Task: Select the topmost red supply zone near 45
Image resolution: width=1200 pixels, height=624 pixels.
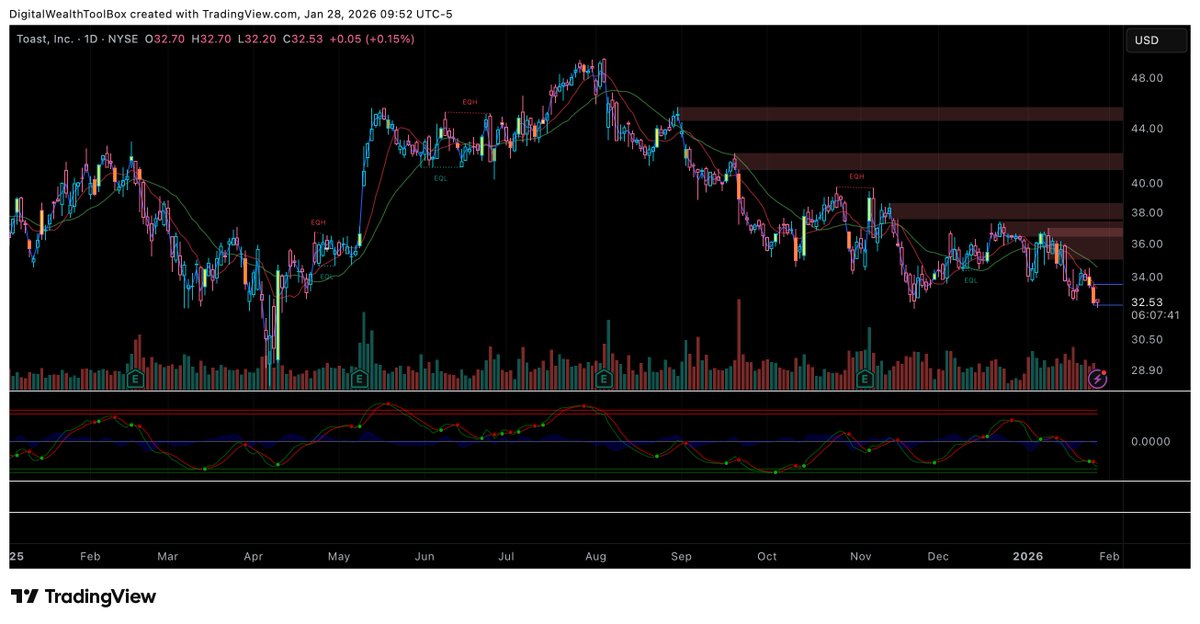Action: coord(900,114)
